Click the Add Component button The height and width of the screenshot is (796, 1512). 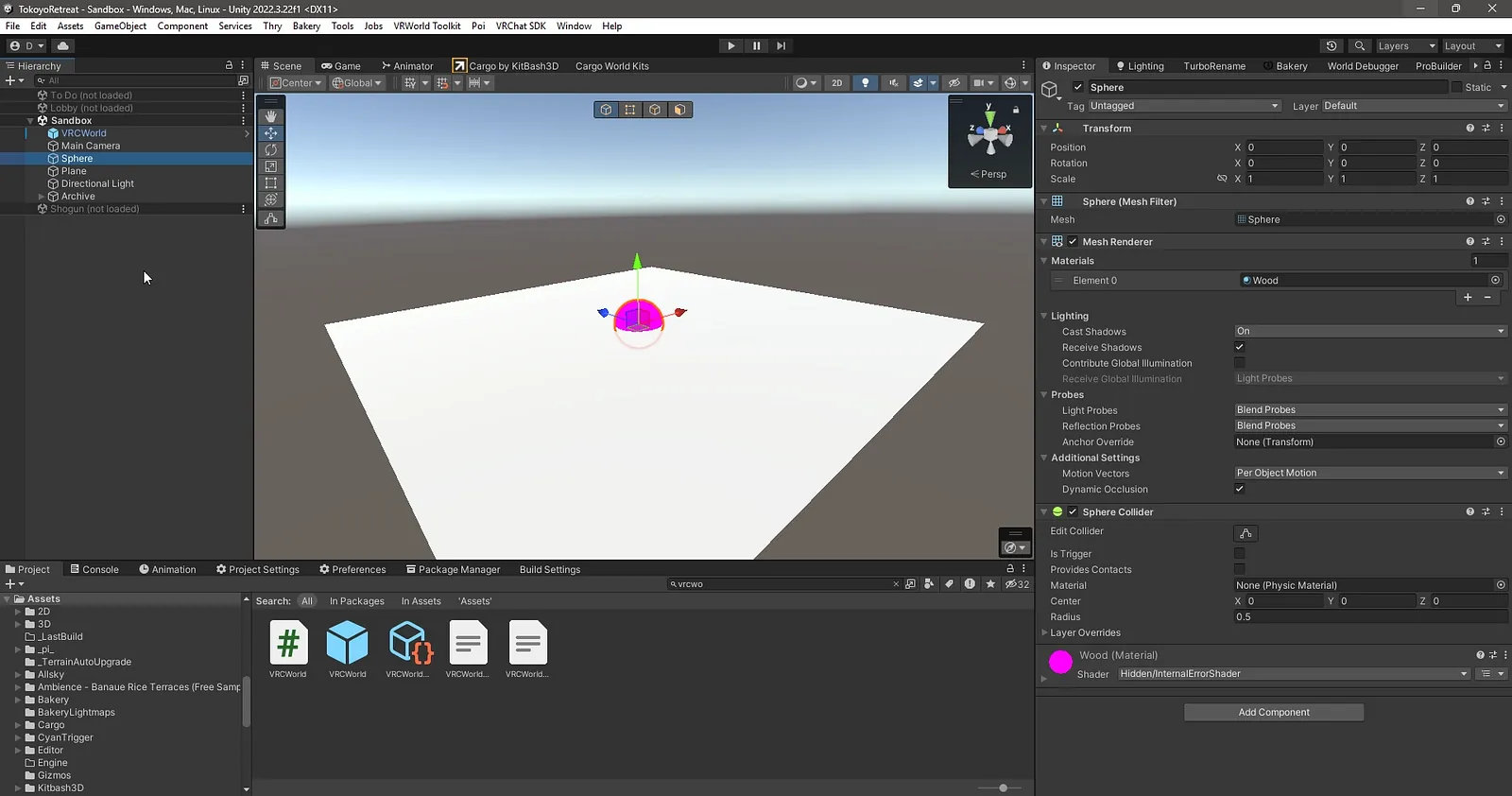pyautogui.click(x=1274, y=712)
